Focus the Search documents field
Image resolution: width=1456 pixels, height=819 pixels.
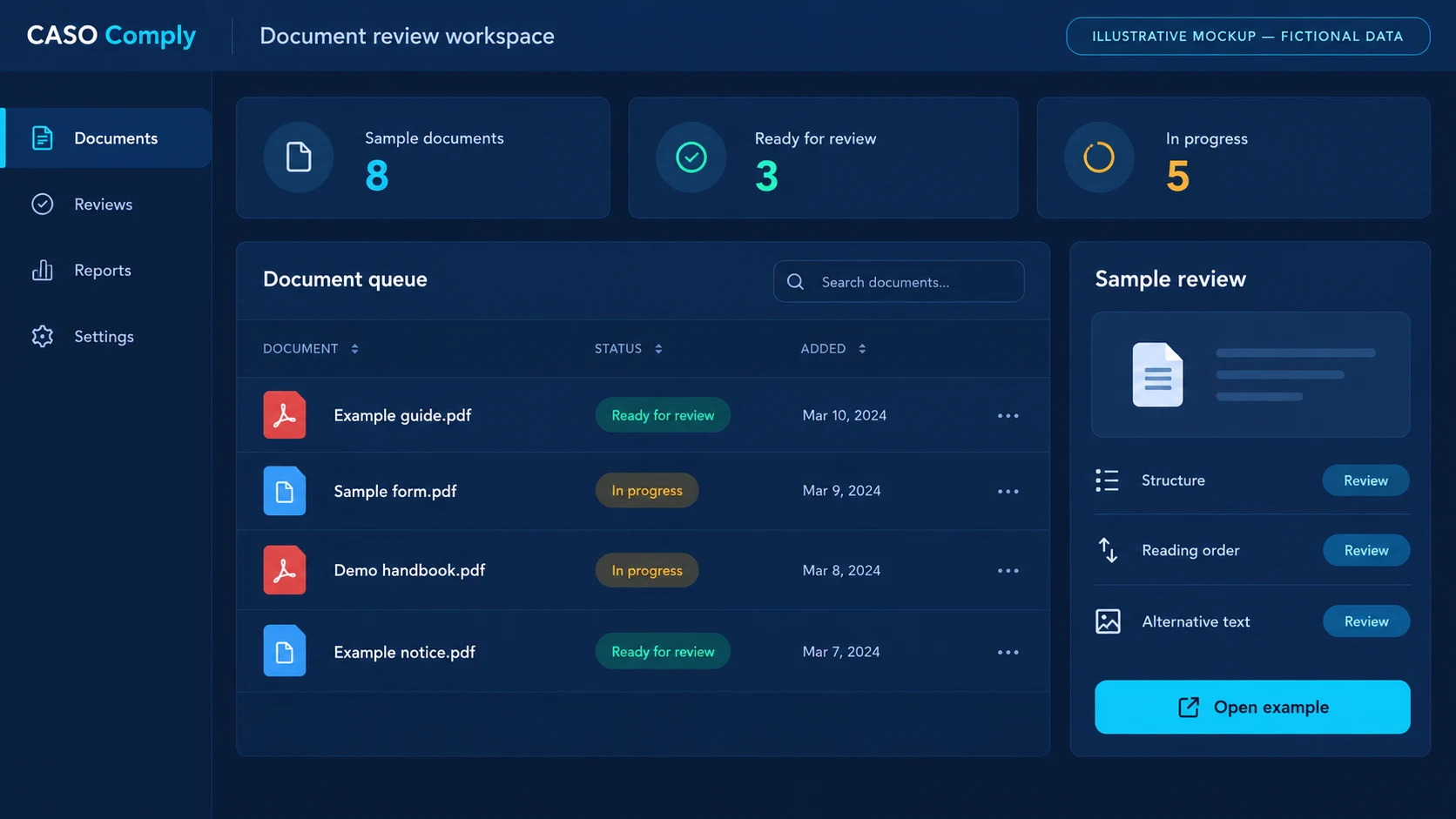(x=899, y=281)
